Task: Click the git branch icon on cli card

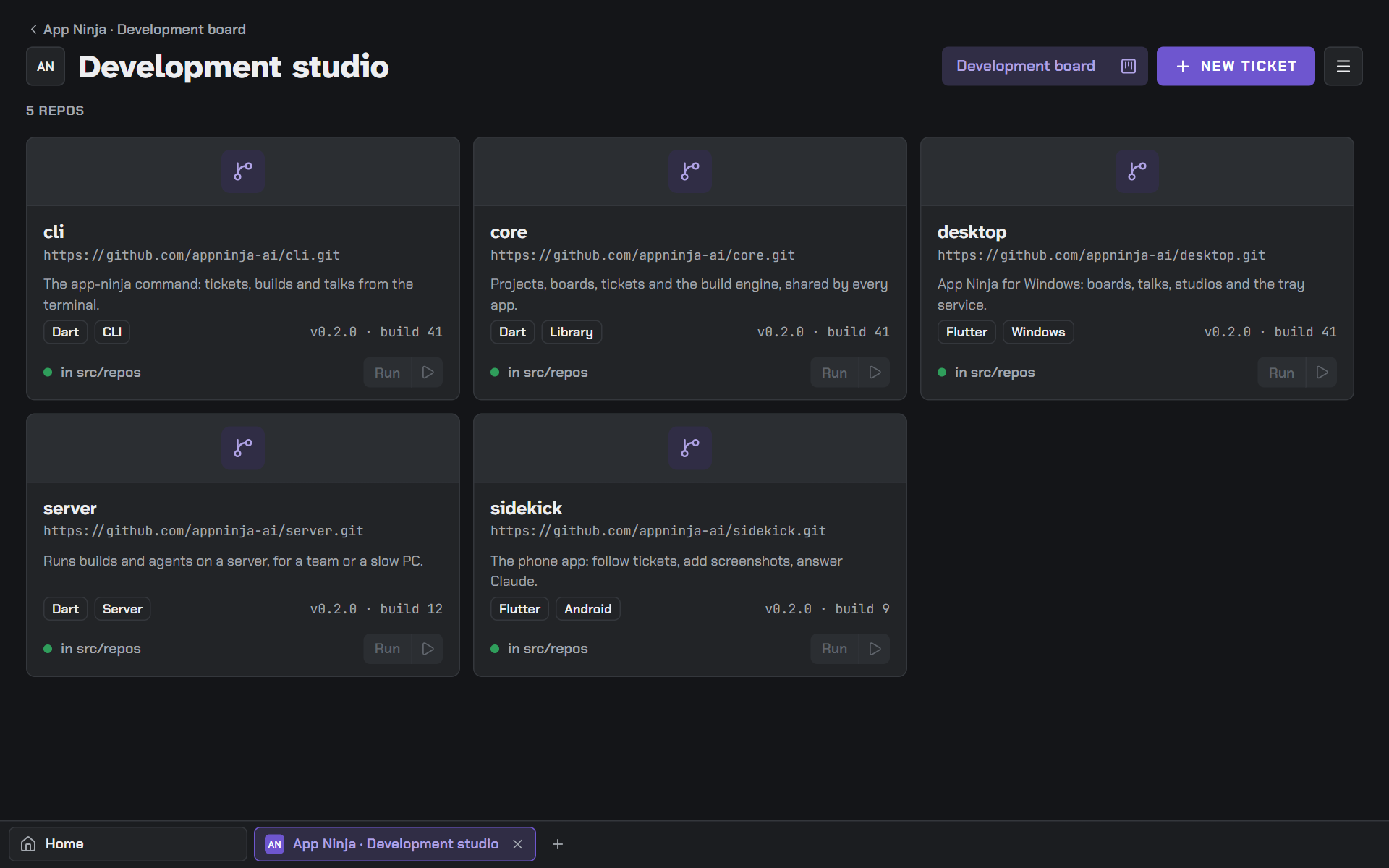Action: click(243, 171)
